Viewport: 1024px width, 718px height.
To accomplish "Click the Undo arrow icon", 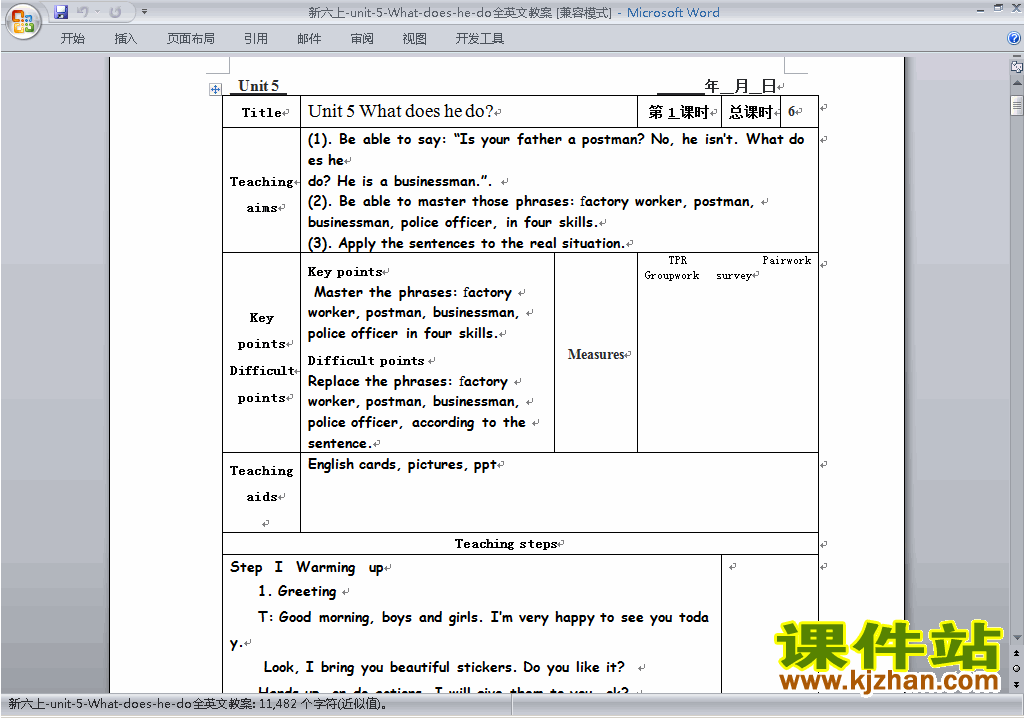I will coord(82,12).
